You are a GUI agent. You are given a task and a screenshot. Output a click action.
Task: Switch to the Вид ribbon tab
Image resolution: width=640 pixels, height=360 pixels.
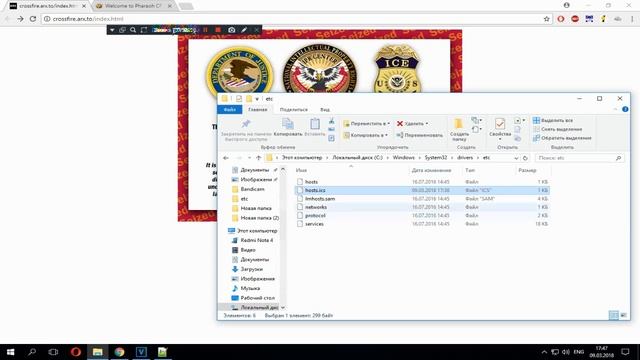pos(325,110)
